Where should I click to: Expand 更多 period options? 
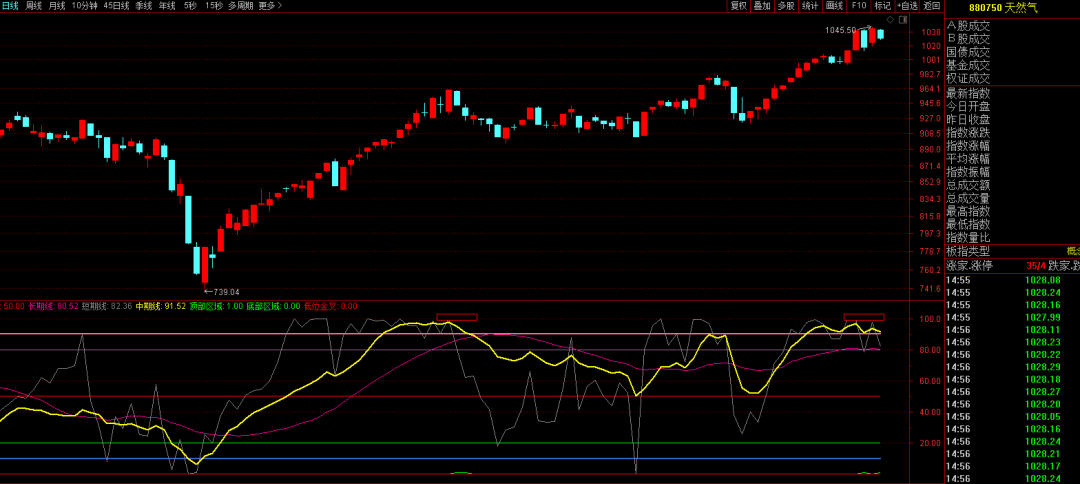point(269,6)
